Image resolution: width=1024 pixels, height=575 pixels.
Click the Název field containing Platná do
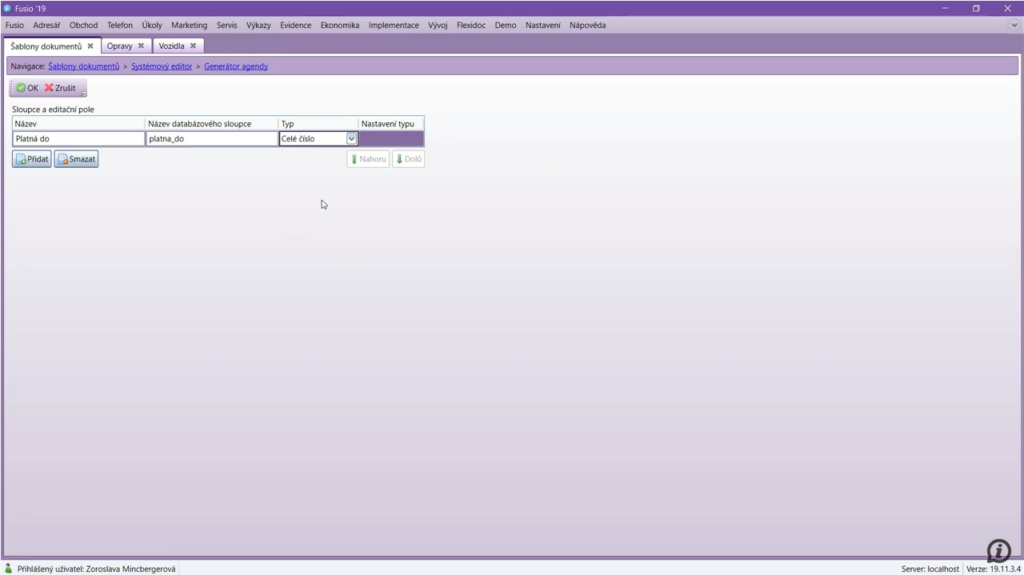coord(78,139)
